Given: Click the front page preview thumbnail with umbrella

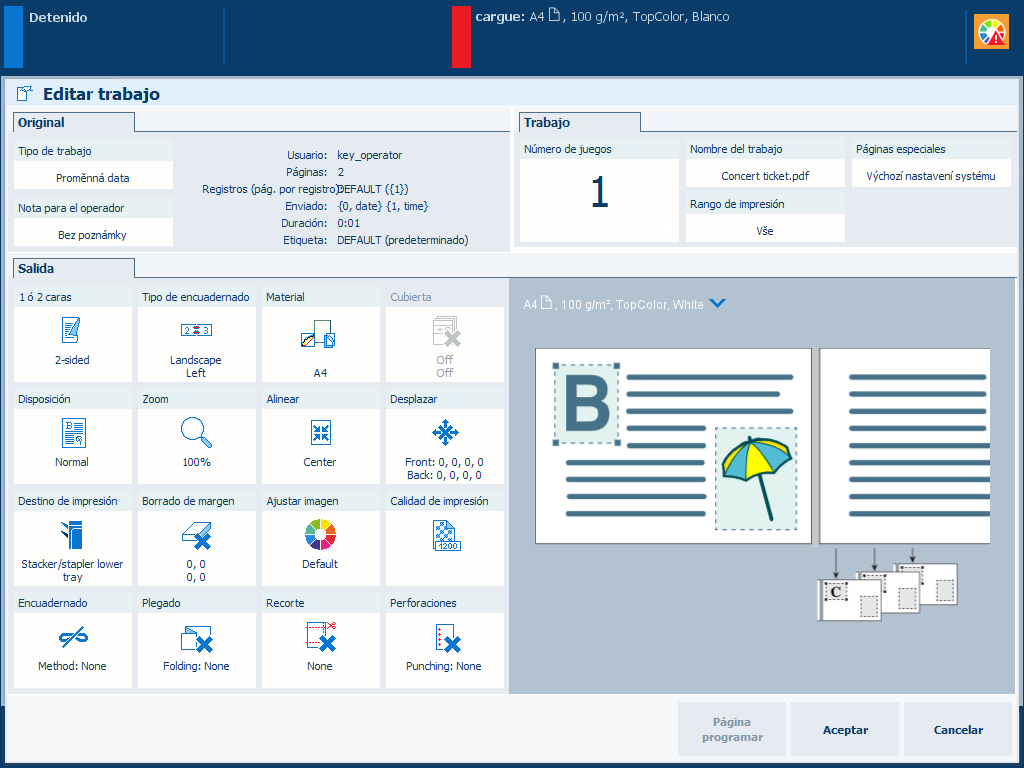Looking at the screenshot, I should coord(673,446).
